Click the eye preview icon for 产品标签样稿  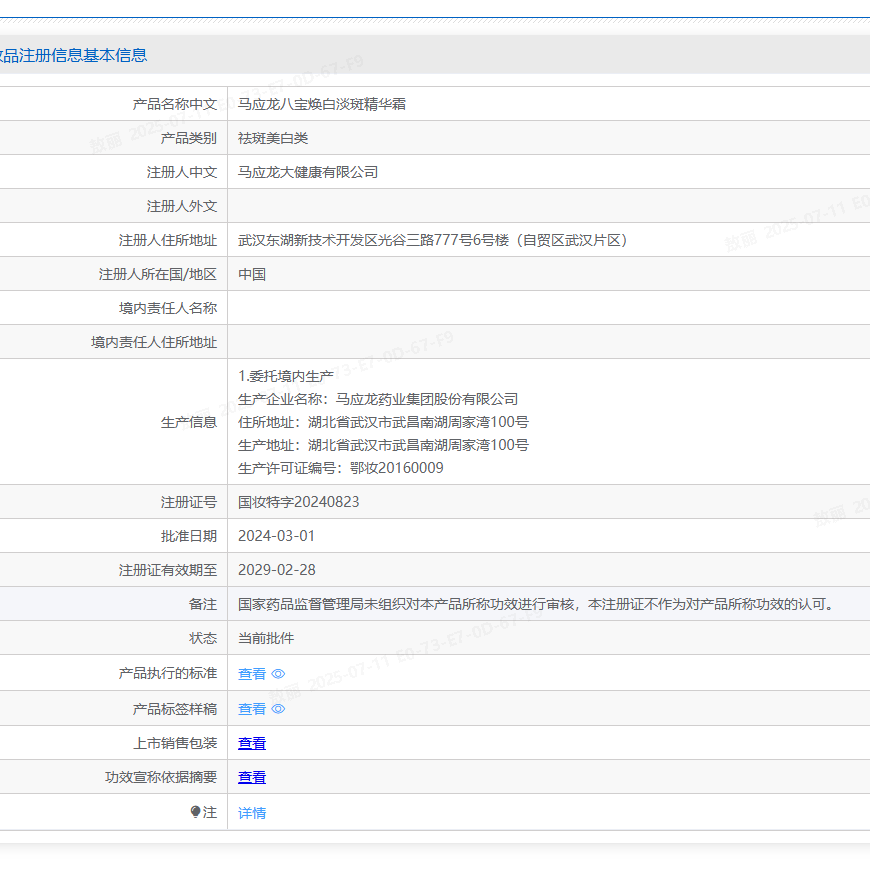pos(277,708)
